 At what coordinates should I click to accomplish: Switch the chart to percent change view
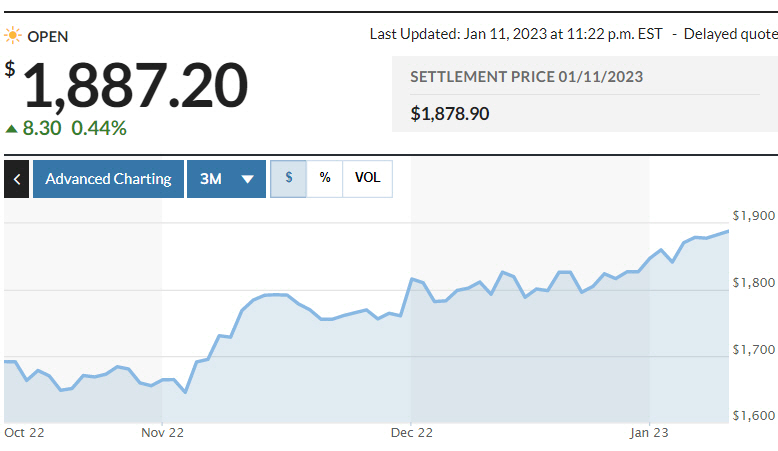pos(325,179)
